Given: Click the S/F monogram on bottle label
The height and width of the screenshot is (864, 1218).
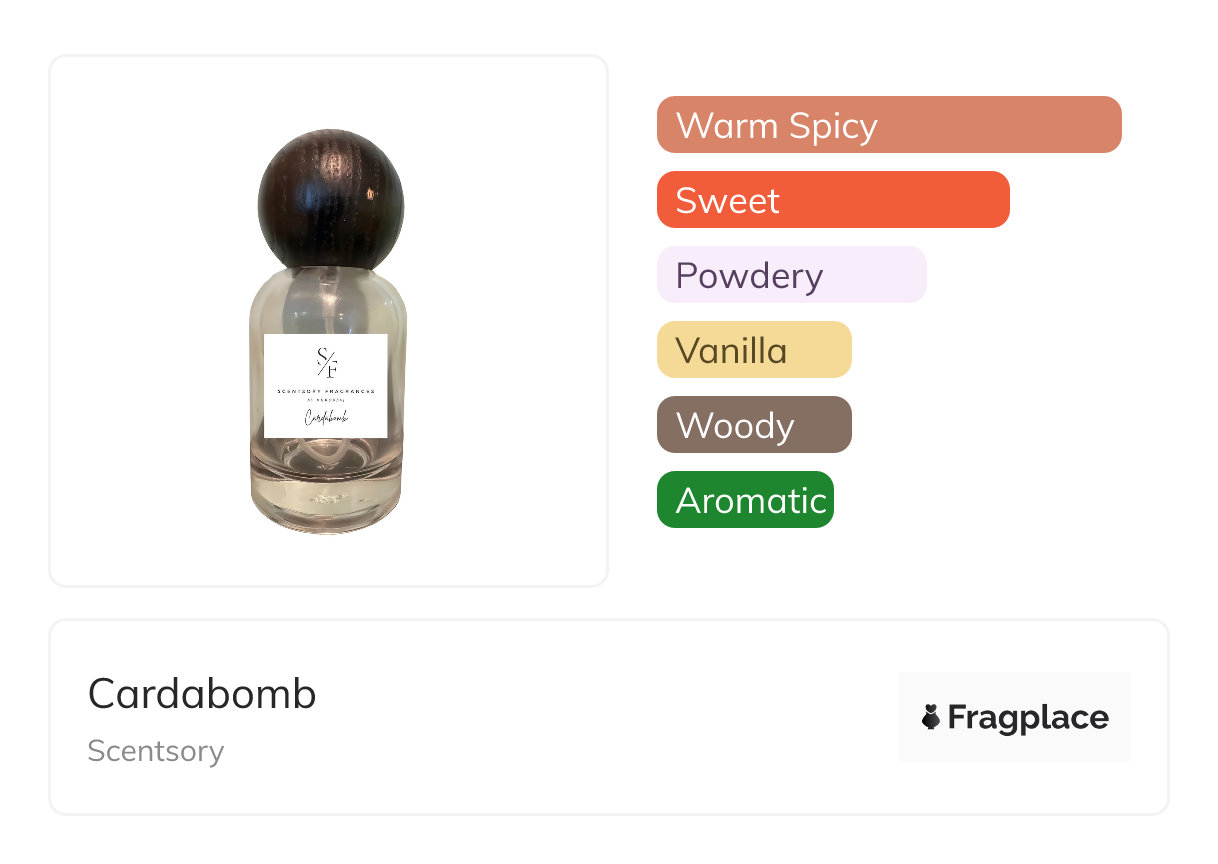Looking at the screenshot, I should coord(326,362).
